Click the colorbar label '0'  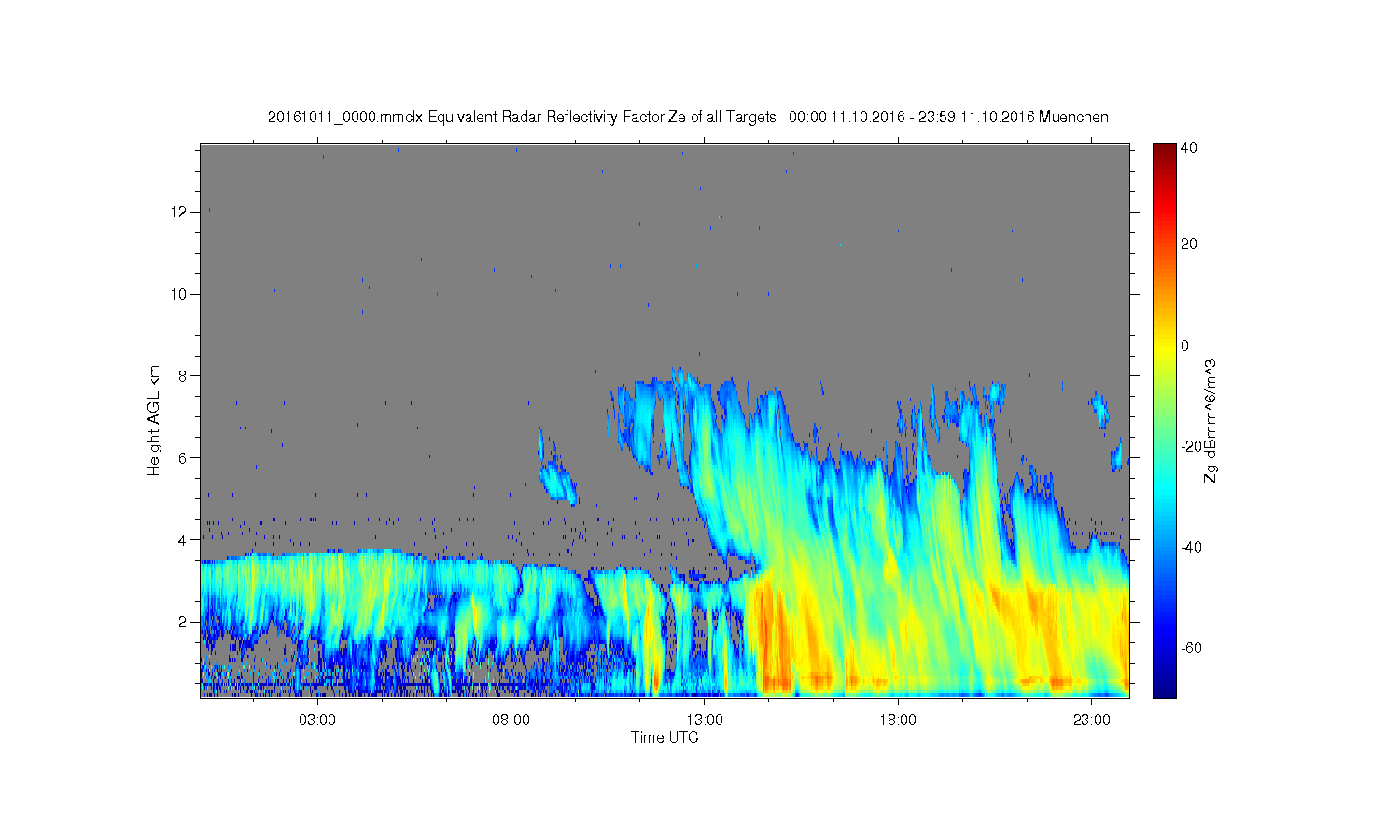click(1185, 345)
